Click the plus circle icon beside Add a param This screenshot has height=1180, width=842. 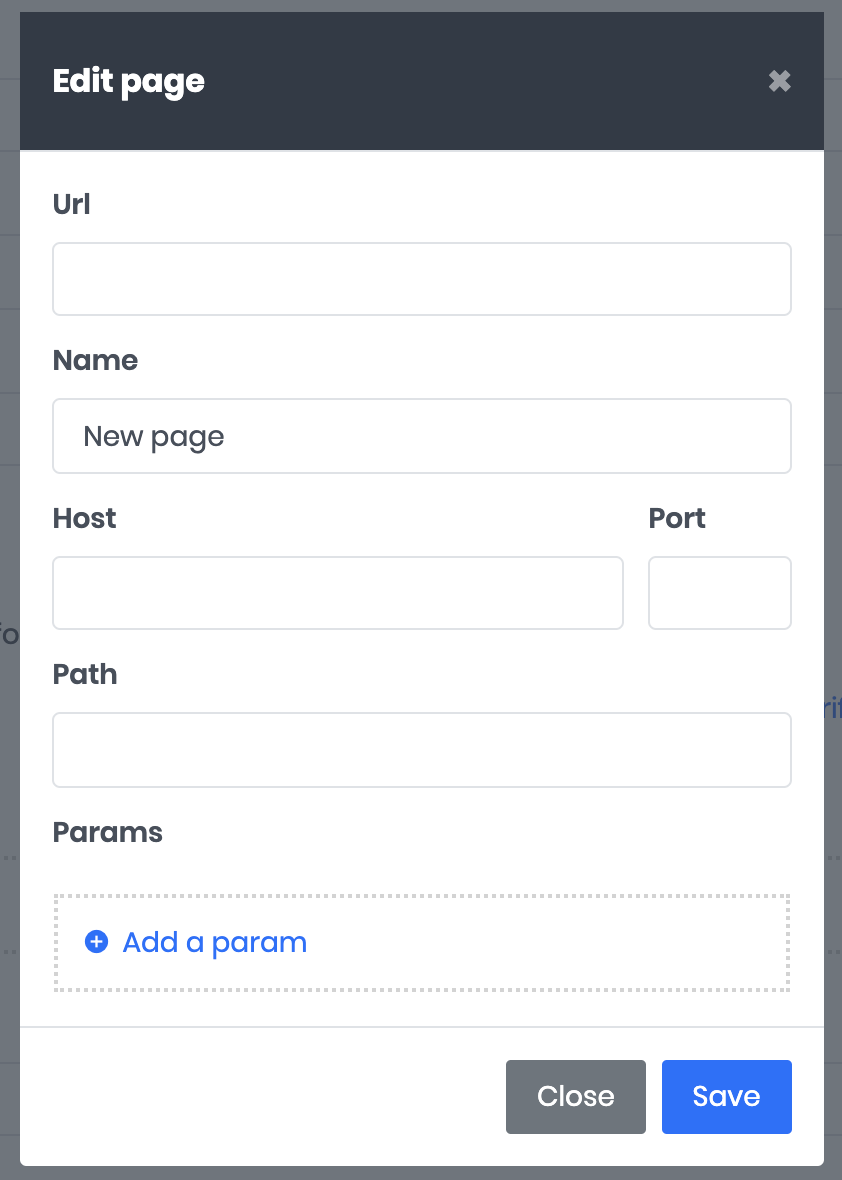(x=96, y=942)
